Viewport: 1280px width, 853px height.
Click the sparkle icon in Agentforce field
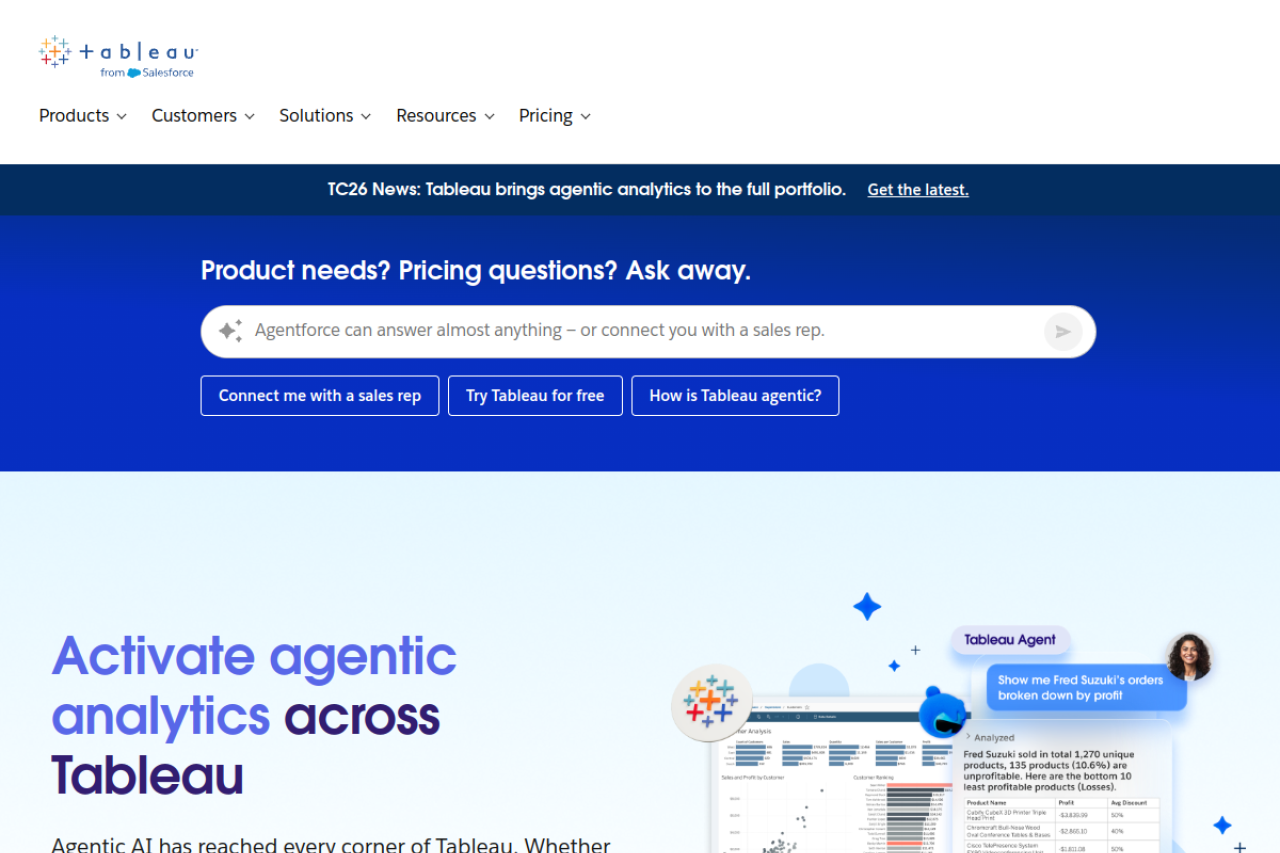230,331
